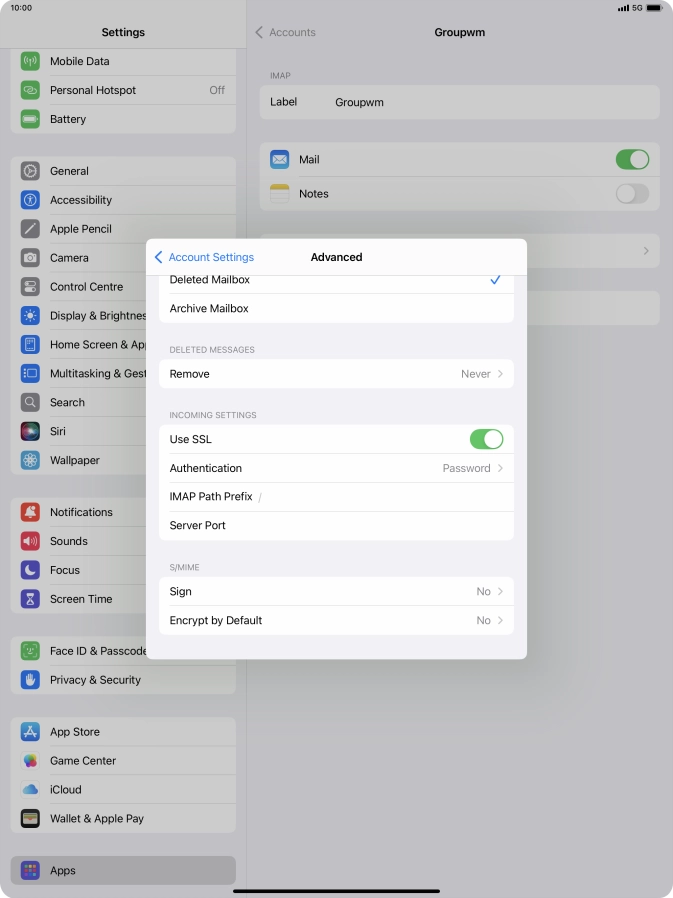Choose Archive Mailbox option

coord(336,309)
